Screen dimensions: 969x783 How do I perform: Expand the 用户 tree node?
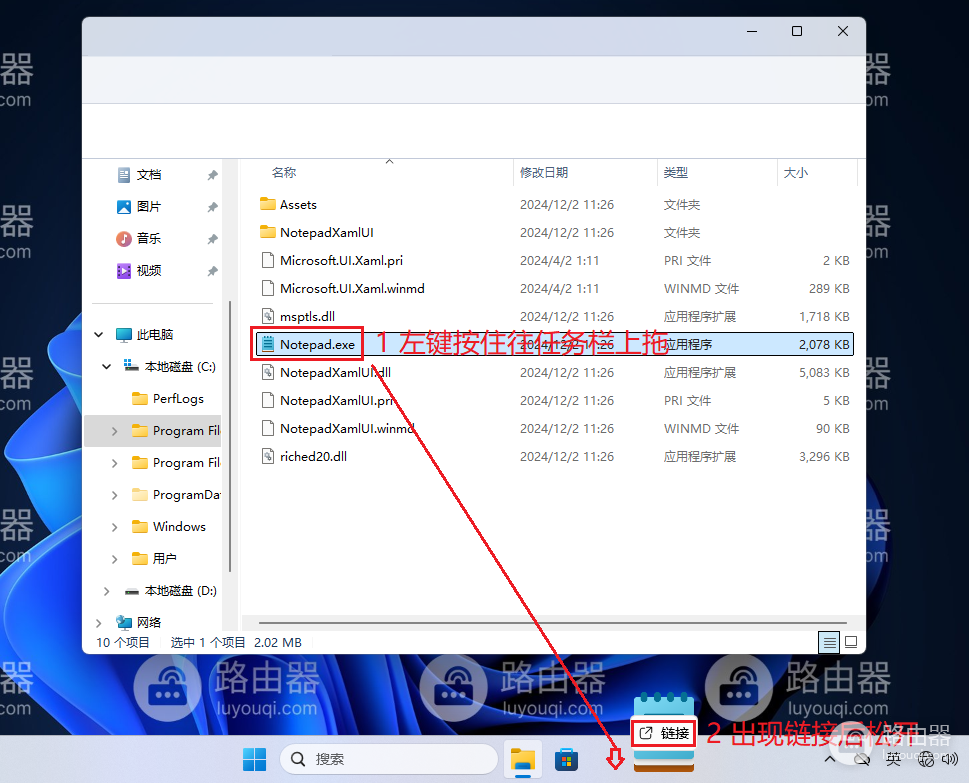114,559
